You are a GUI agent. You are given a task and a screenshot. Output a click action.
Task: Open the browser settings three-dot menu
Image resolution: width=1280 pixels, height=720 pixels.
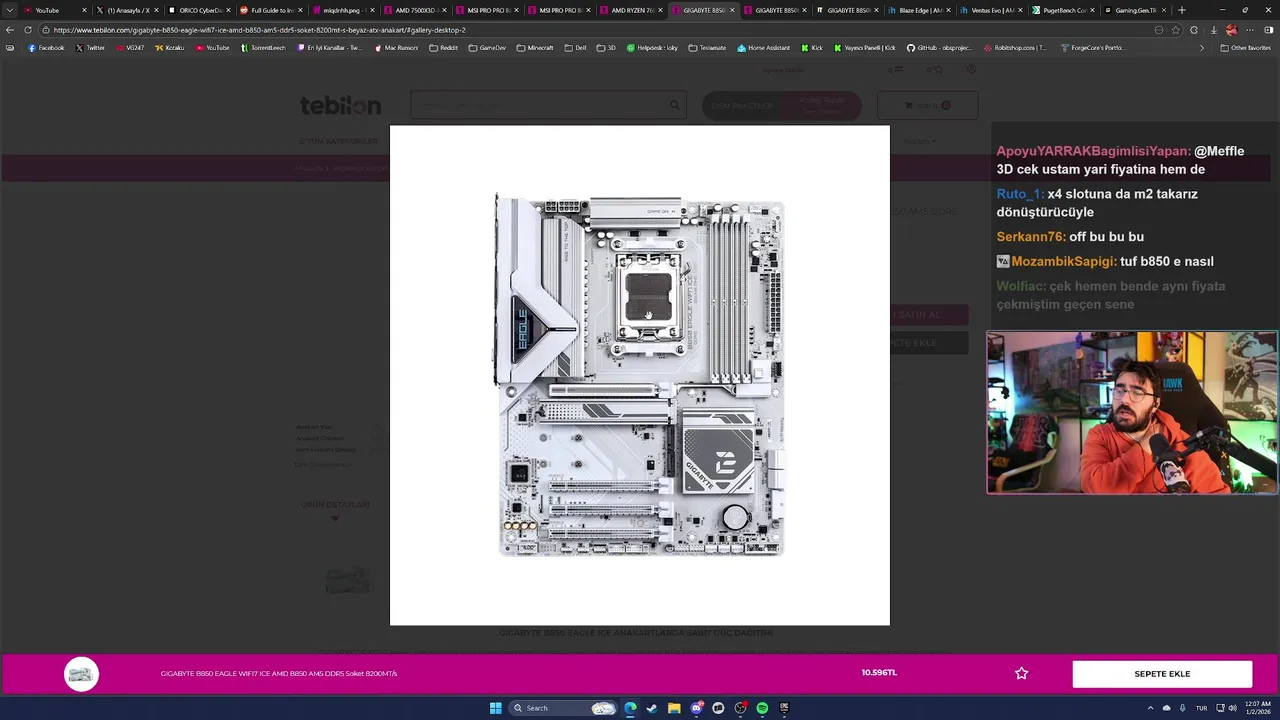pyautogui.click(x=1249, y=30)
